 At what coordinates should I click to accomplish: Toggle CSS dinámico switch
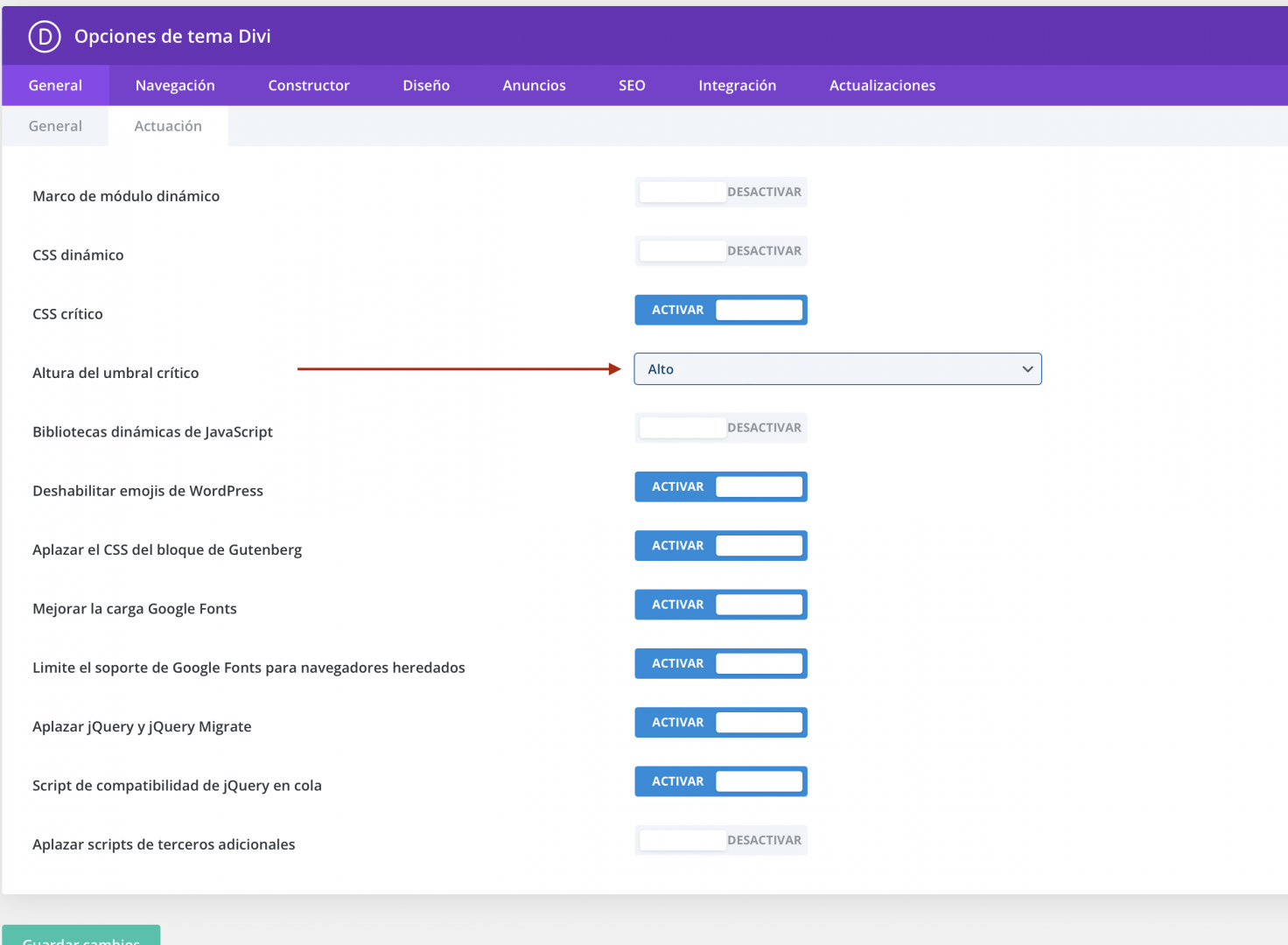click(721, 251)
